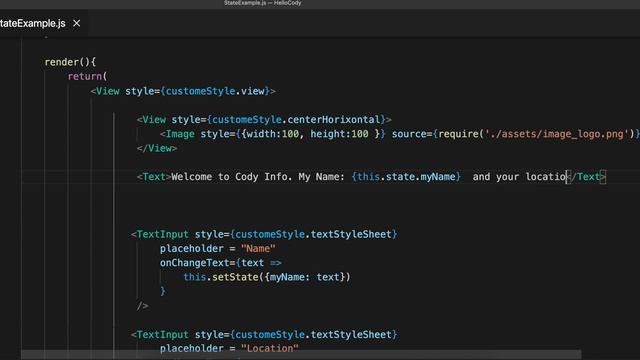Image resolution: width=640 pixels, height=360 pixels.
Task: Click 'customeStyle.centerHorixontal' style value
Action: tap(296, 120)
